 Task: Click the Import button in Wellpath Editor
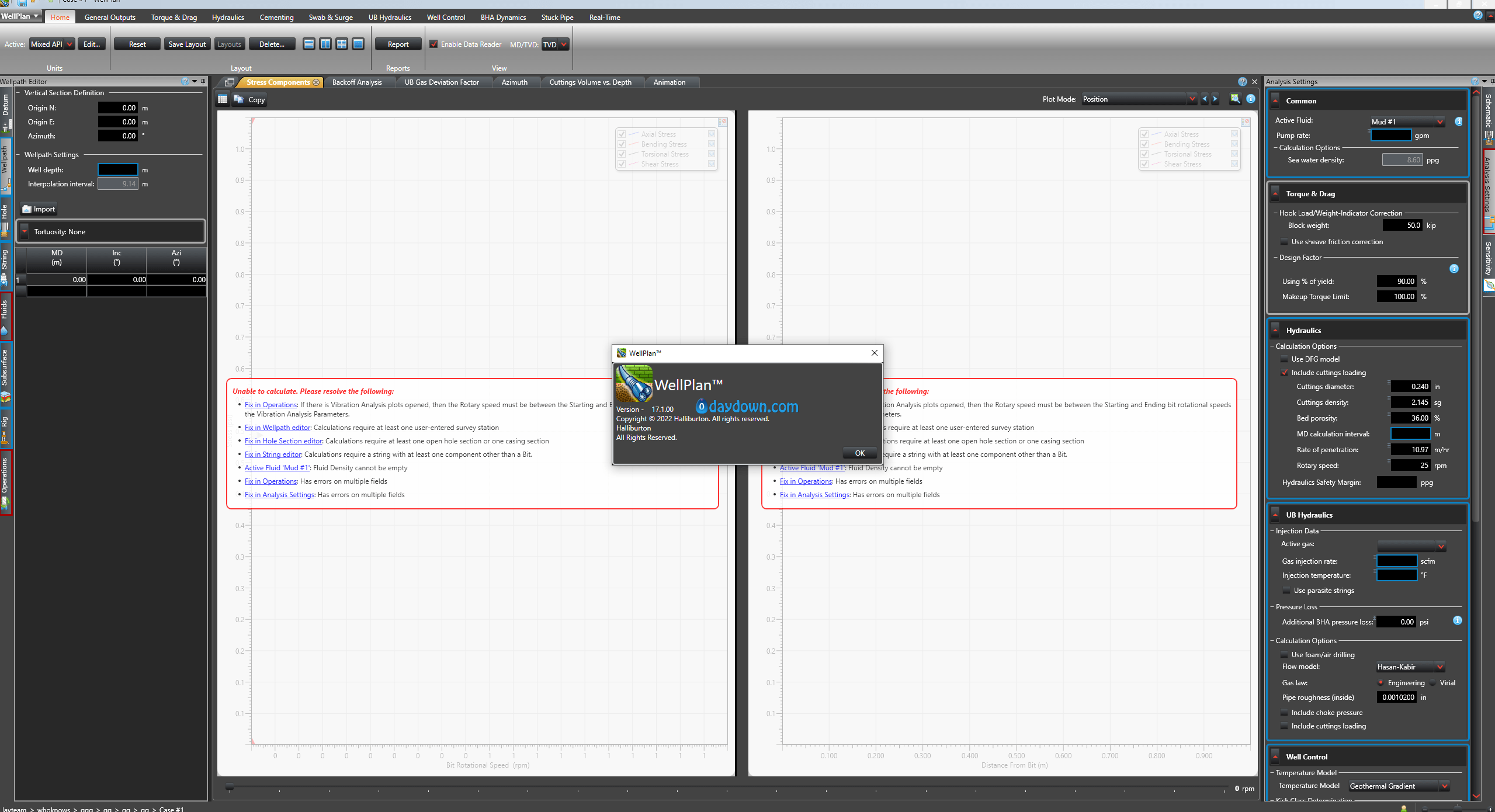(39, 209)
